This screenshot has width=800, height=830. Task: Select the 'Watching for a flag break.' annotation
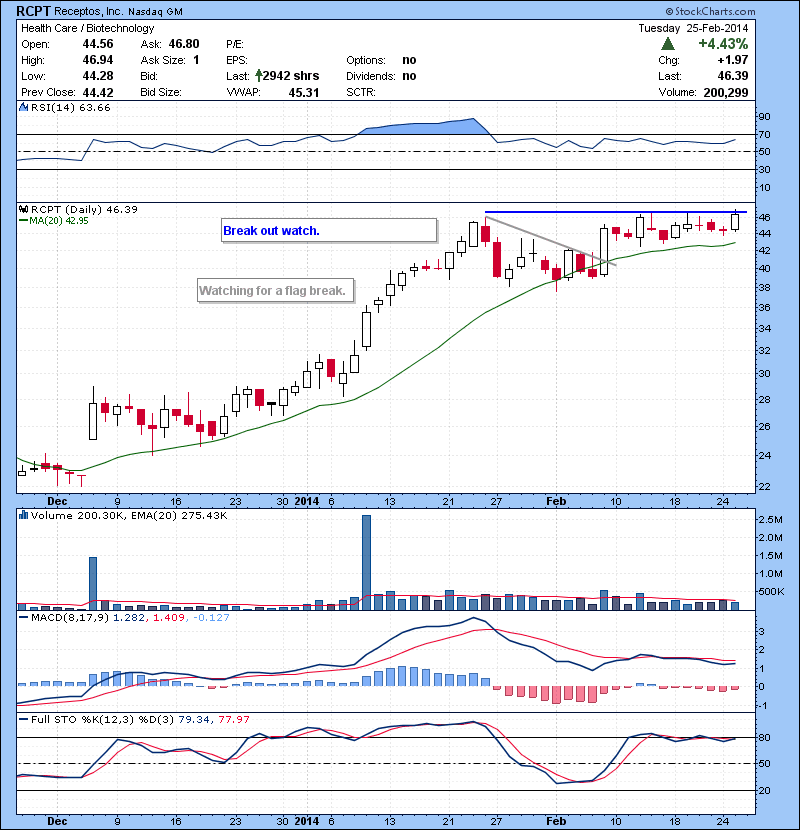pyautogui.click(x=275, y=291)
